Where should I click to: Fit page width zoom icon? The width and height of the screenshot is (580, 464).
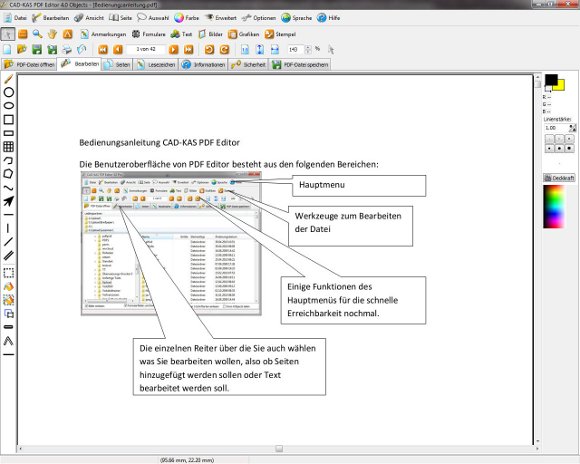pos(275,49)
